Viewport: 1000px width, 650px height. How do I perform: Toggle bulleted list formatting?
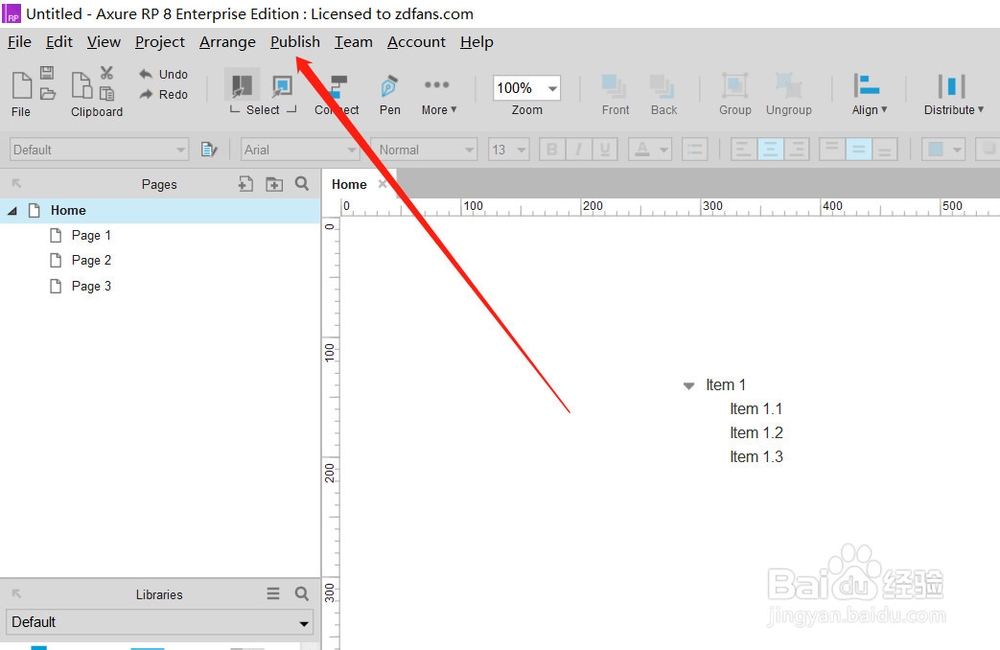(695, 149)
